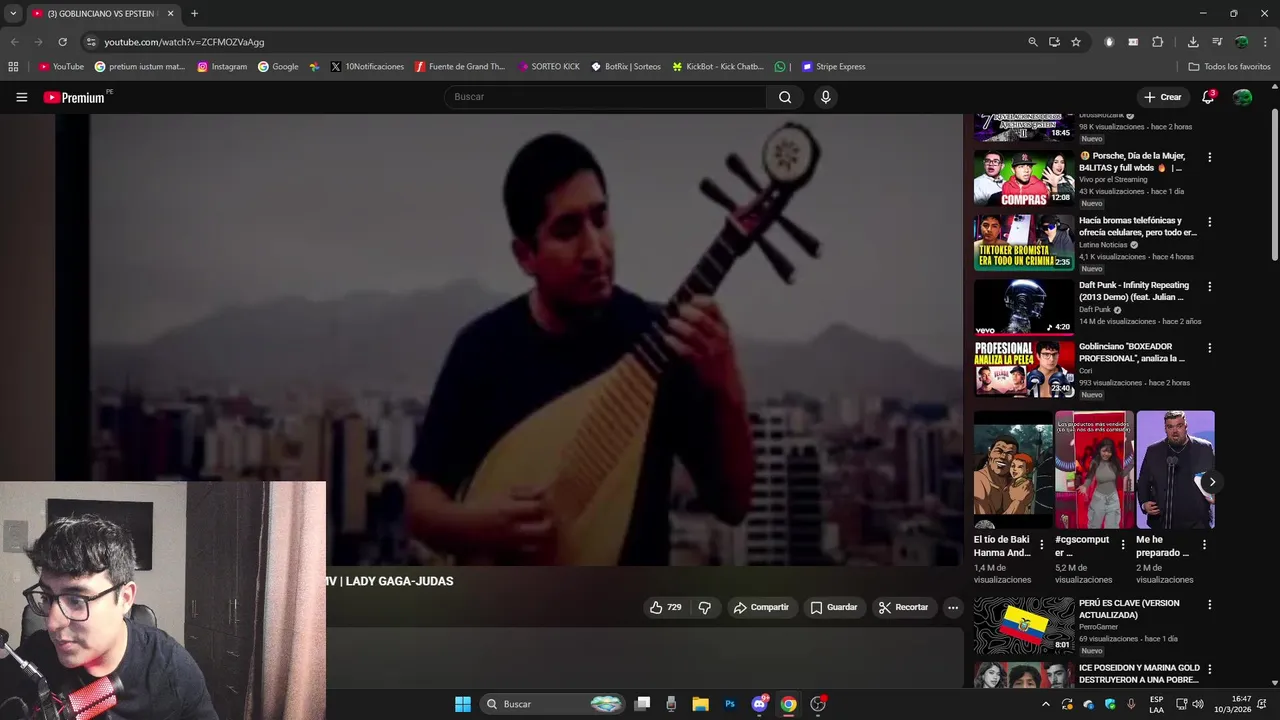The height and width of the screenshot is (720, 1280).
Task: Click the Crear button
Action: click(x=1163, y=97)
